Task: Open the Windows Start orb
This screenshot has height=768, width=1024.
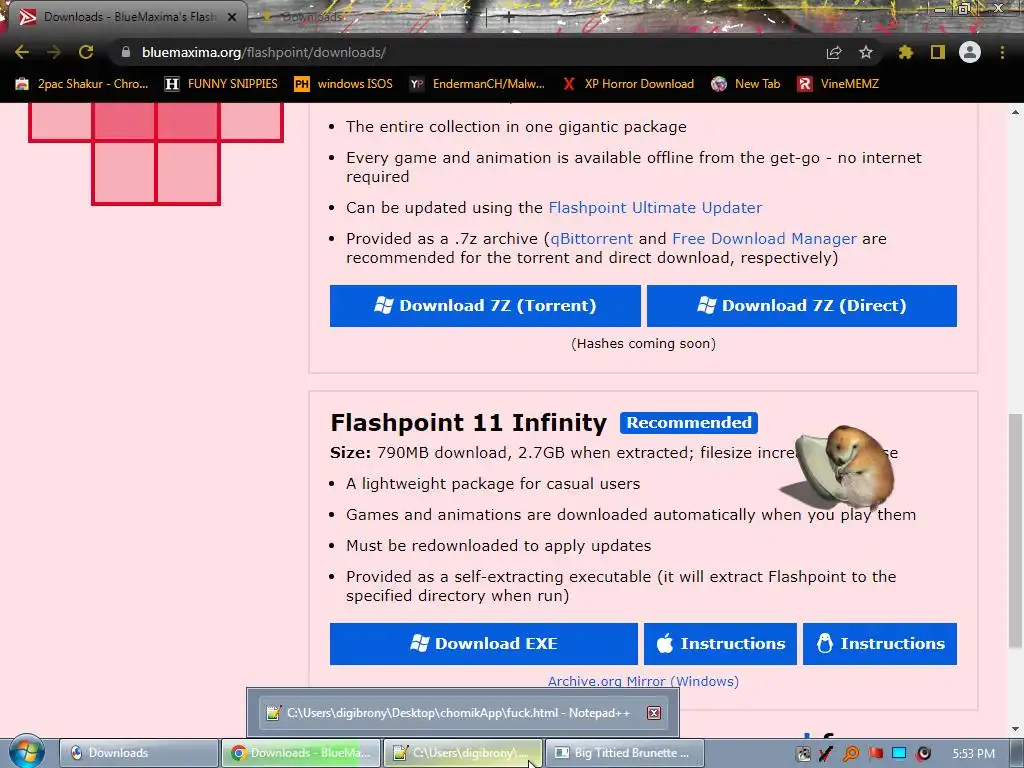Action: click(x=26, y=752)
